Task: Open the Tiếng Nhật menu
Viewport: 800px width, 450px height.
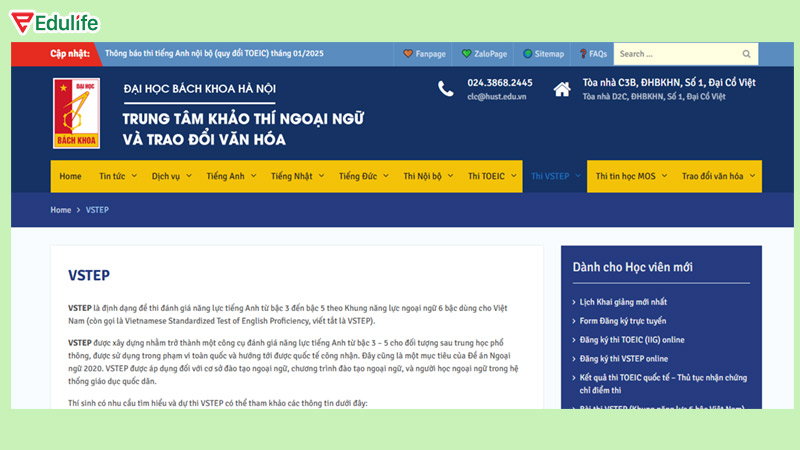Action: click(297, 176)
